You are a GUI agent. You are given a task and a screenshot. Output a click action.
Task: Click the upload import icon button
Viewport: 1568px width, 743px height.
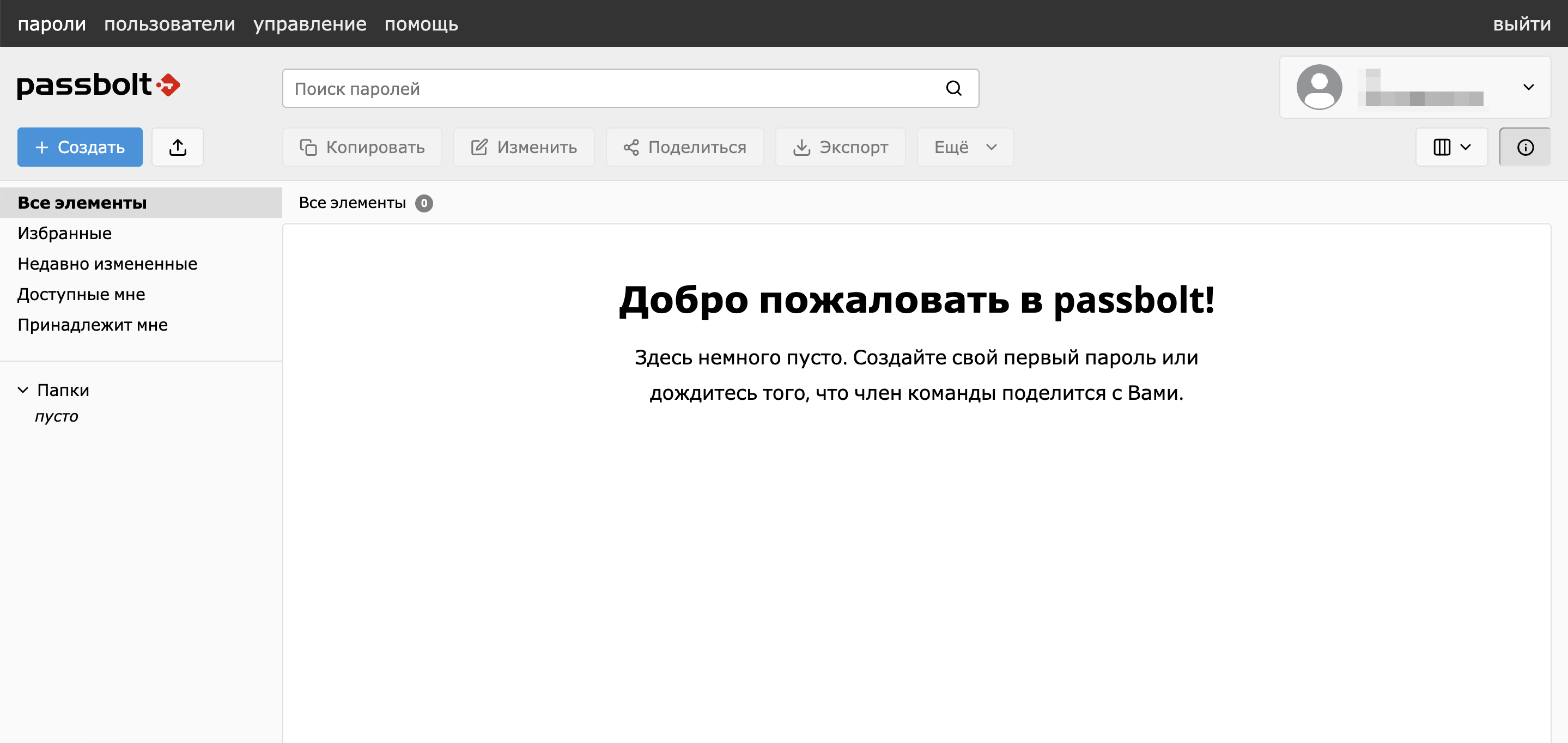point(178,147)
